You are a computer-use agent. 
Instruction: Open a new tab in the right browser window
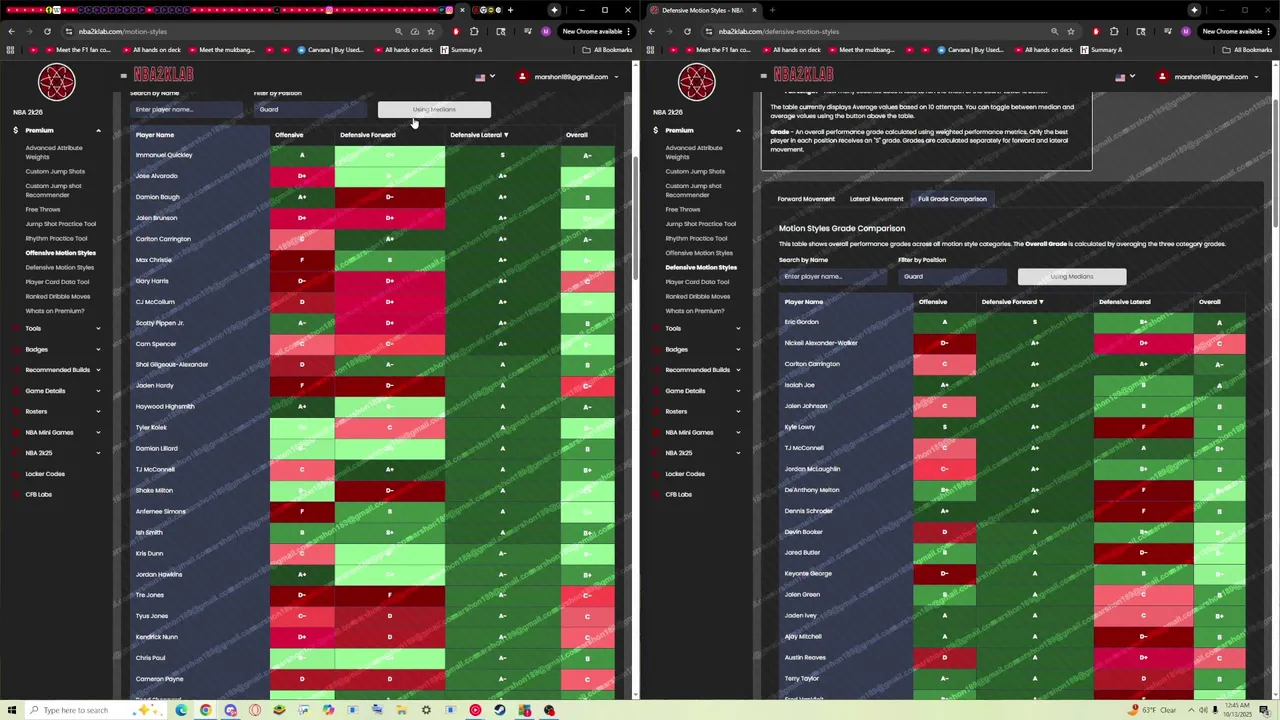point(772,10)
